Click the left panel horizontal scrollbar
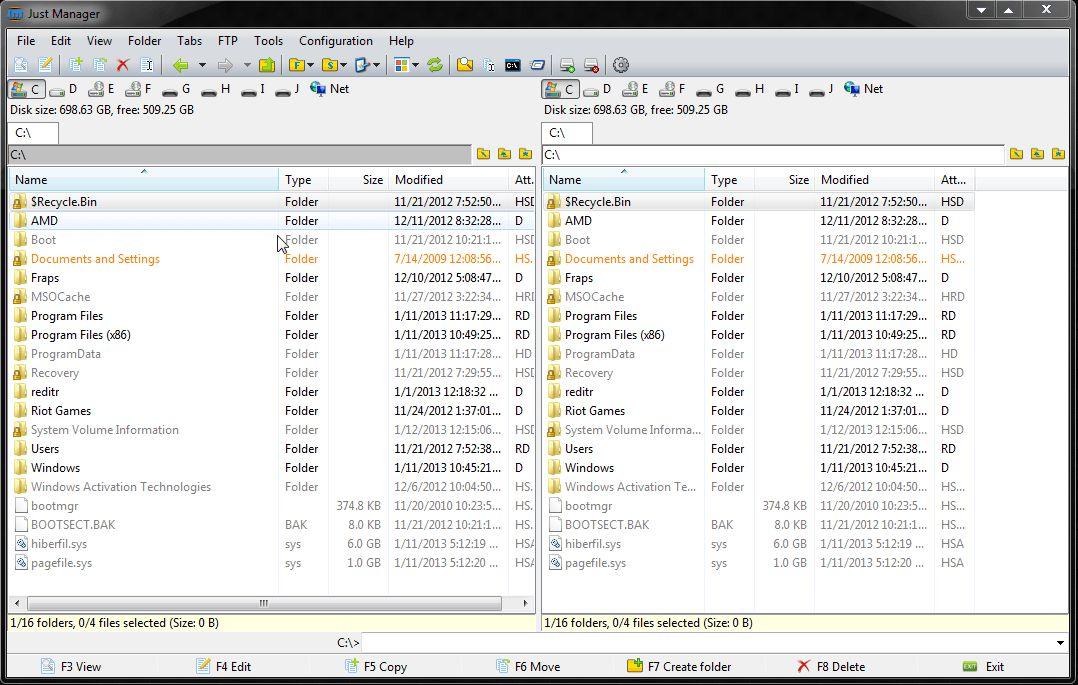The height and width of the screenshot is (685, 1078). click(264, 603)
